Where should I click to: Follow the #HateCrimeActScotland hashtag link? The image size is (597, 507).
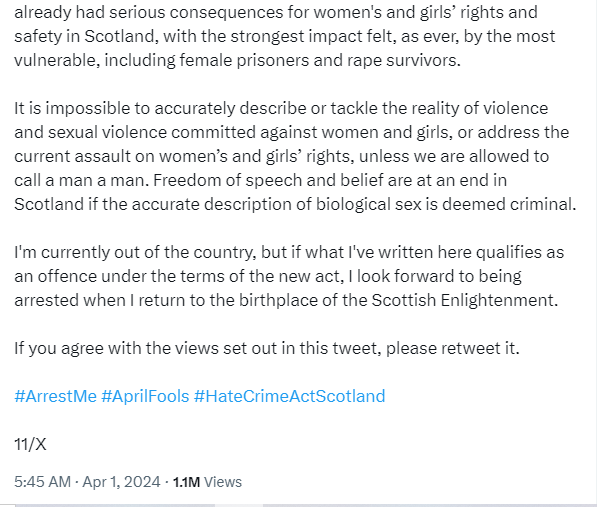289,396
